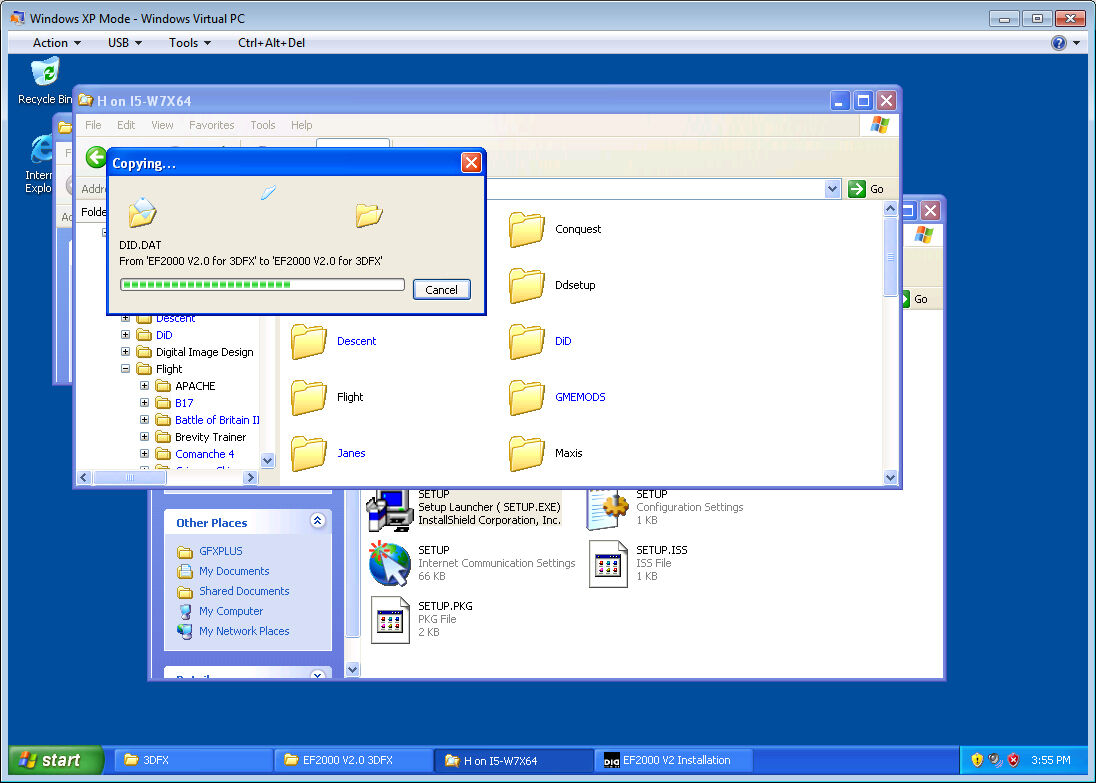Expand the APACHE tree node
1096x783 pixels.
[x=144, y=386]
